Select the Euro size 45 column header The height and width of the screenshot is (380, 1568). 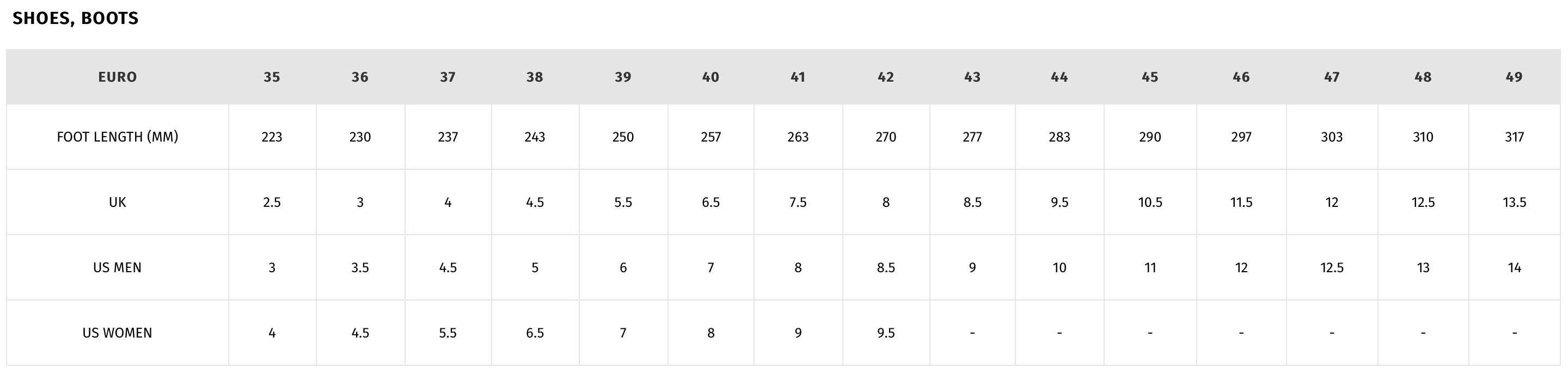click(1150, 77)
